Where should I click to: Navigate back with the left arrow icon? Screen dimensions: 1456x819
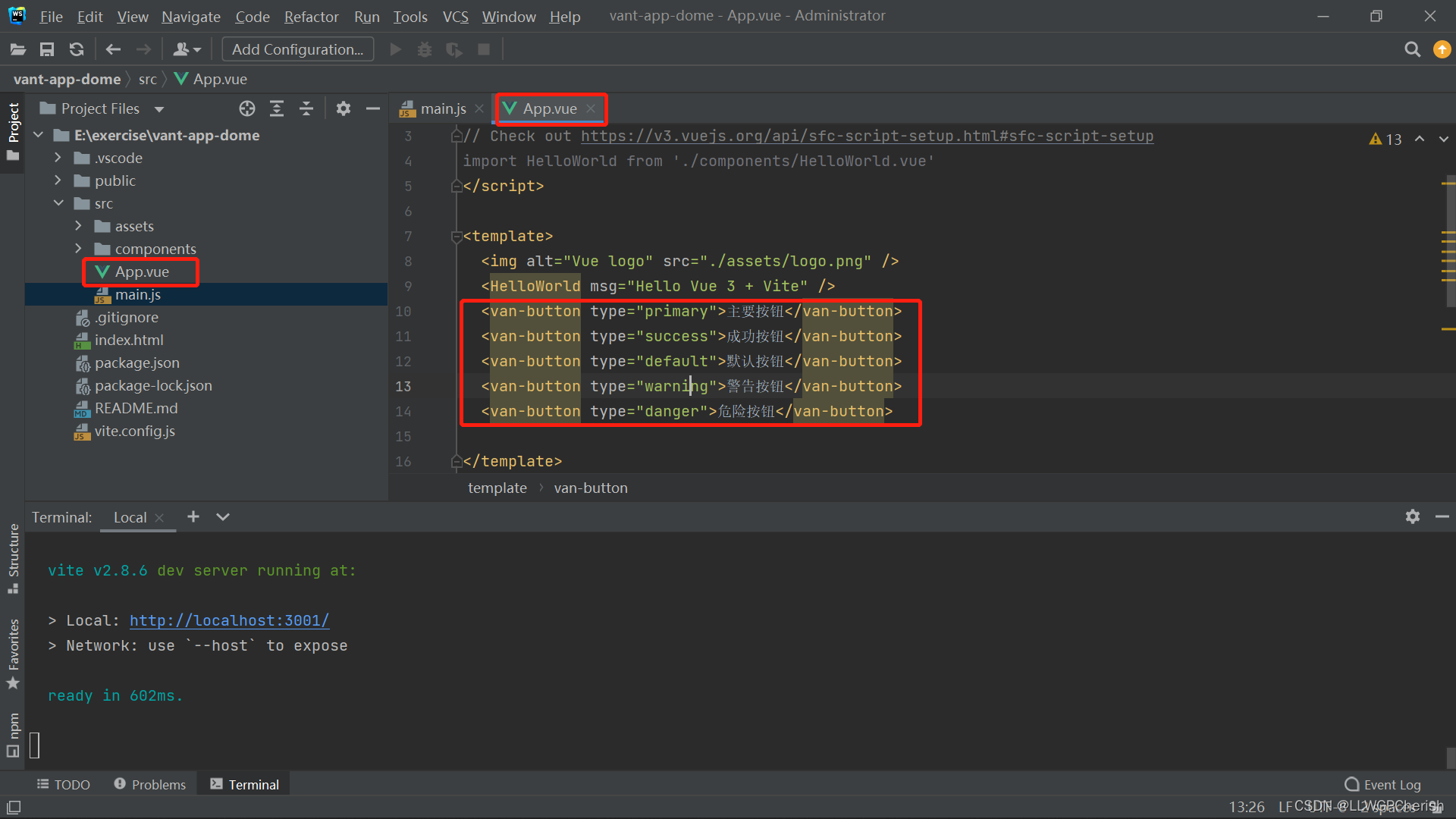(113, 49)
